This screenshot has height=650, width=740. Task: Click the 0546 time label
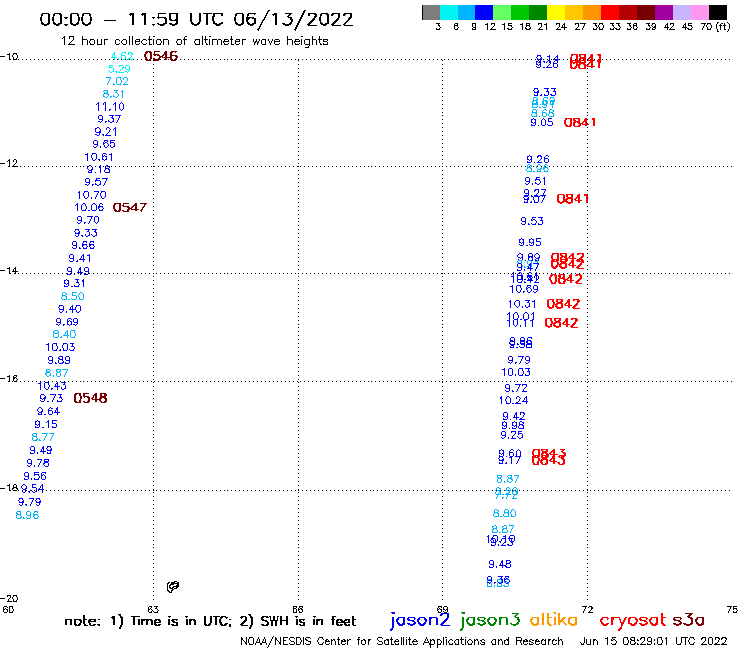click(x=161, y=56)
